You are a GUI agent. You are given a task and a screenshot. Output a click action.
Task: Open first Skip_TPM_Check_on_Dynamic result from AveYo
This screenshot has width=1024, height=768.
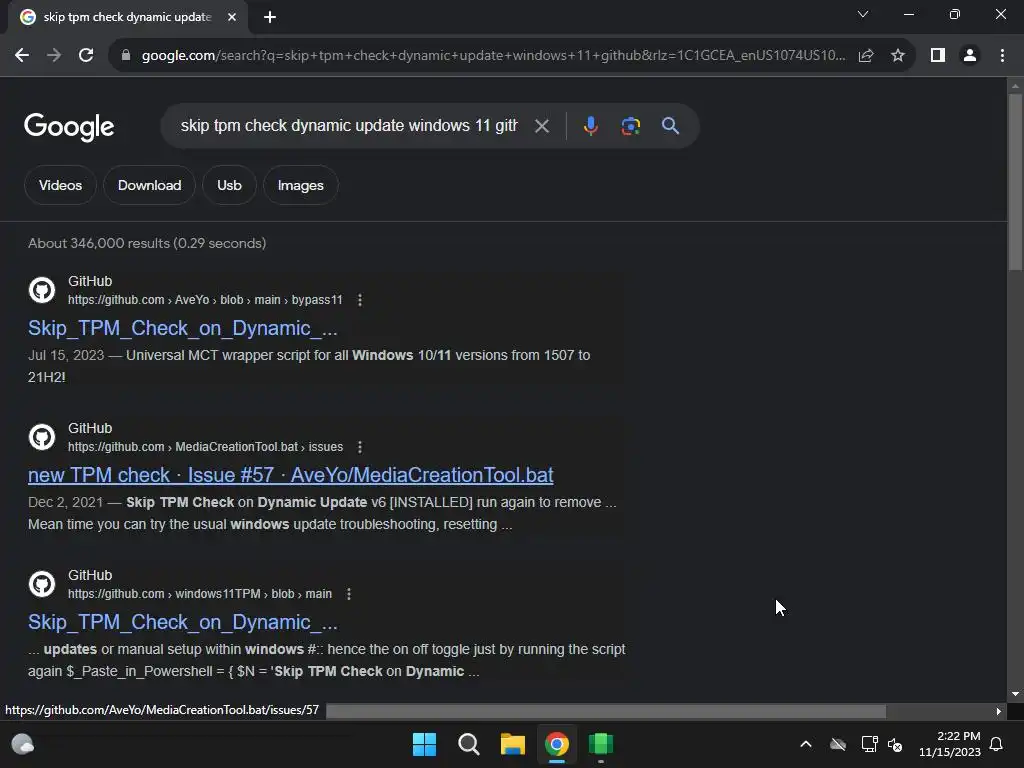[183, 328]
